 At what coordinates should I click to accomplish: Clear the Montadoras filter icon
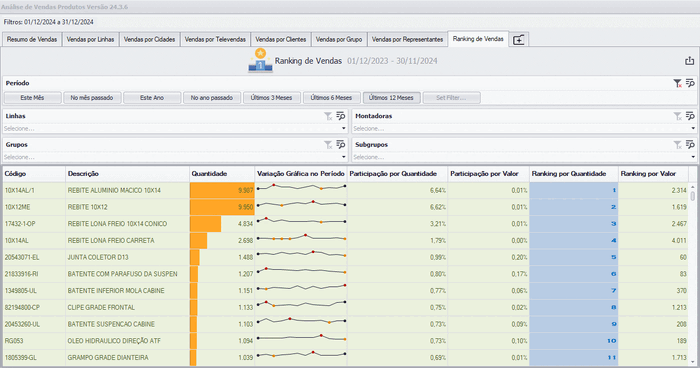pos(678,116)
